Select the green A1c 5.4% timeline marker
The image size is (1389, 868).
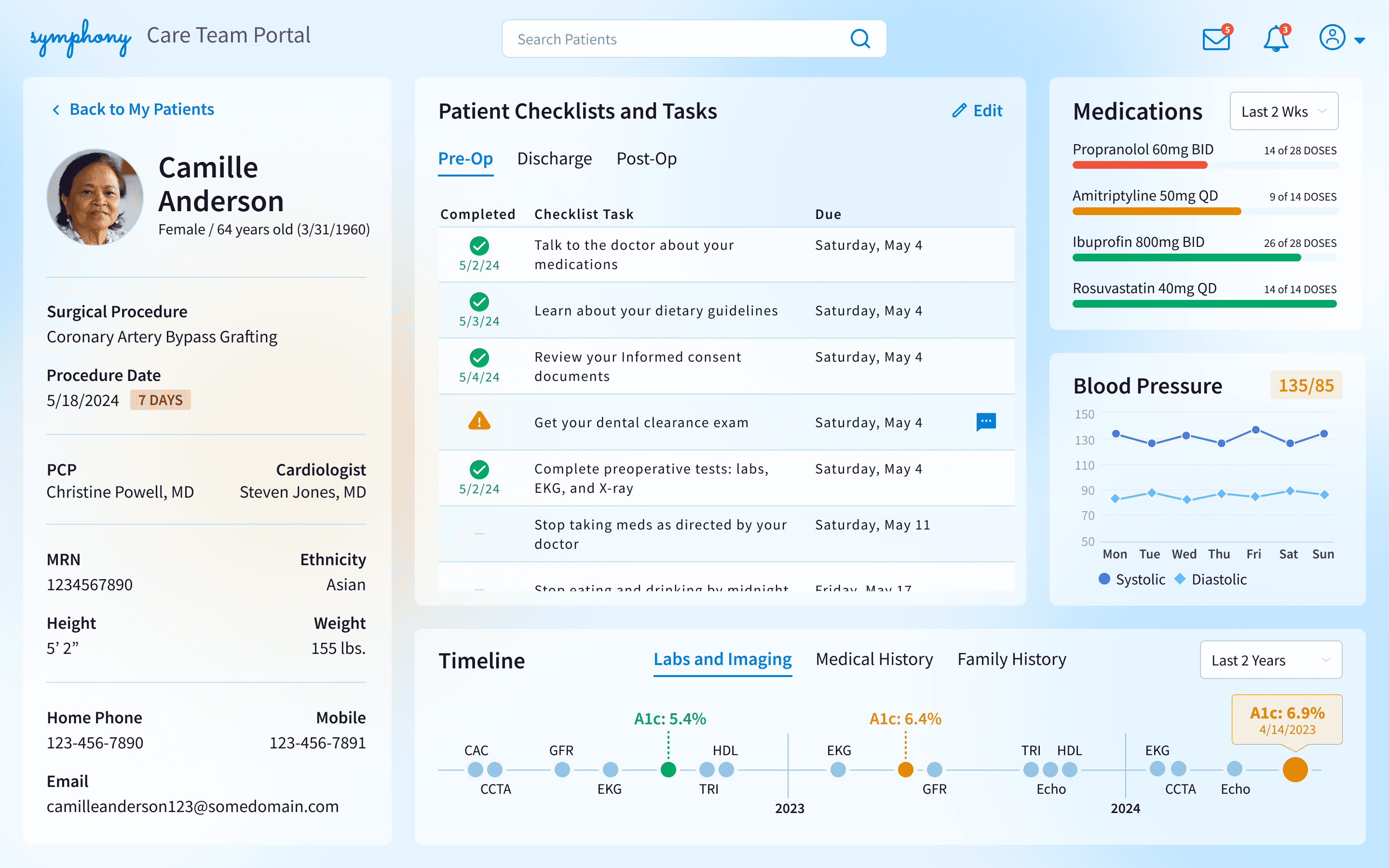668,769
